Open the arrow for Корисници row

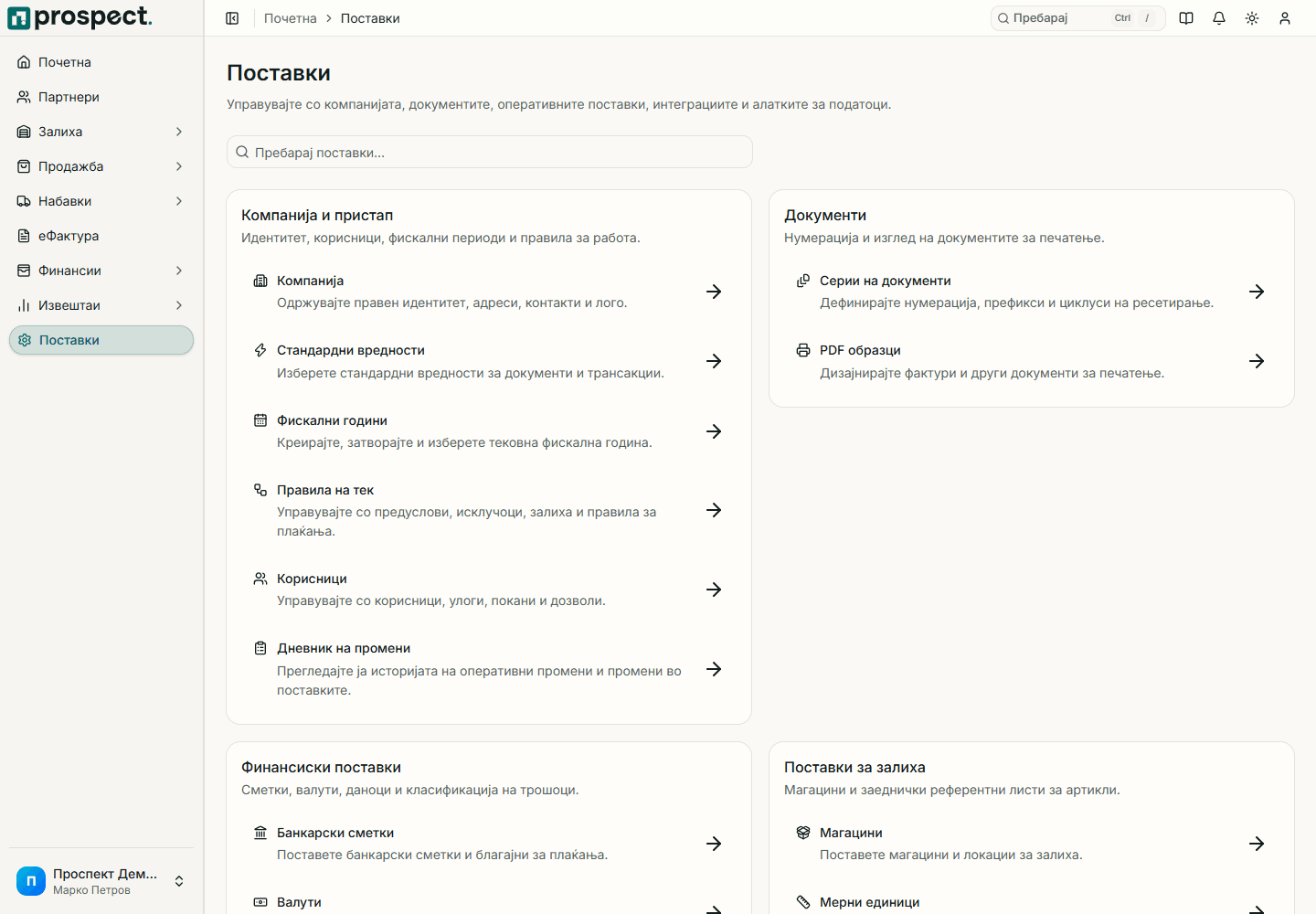click(714, 590)
